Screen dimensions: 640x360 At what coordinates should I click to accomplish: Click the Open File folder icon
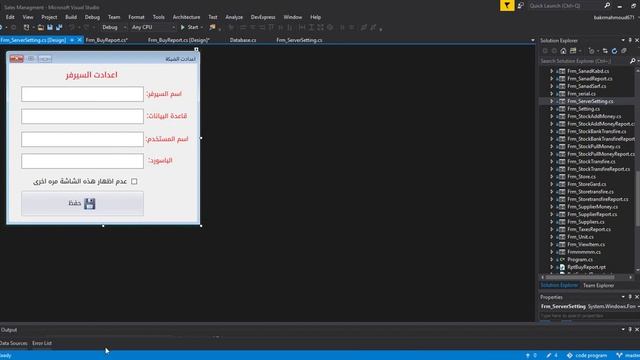coord(40,27)
